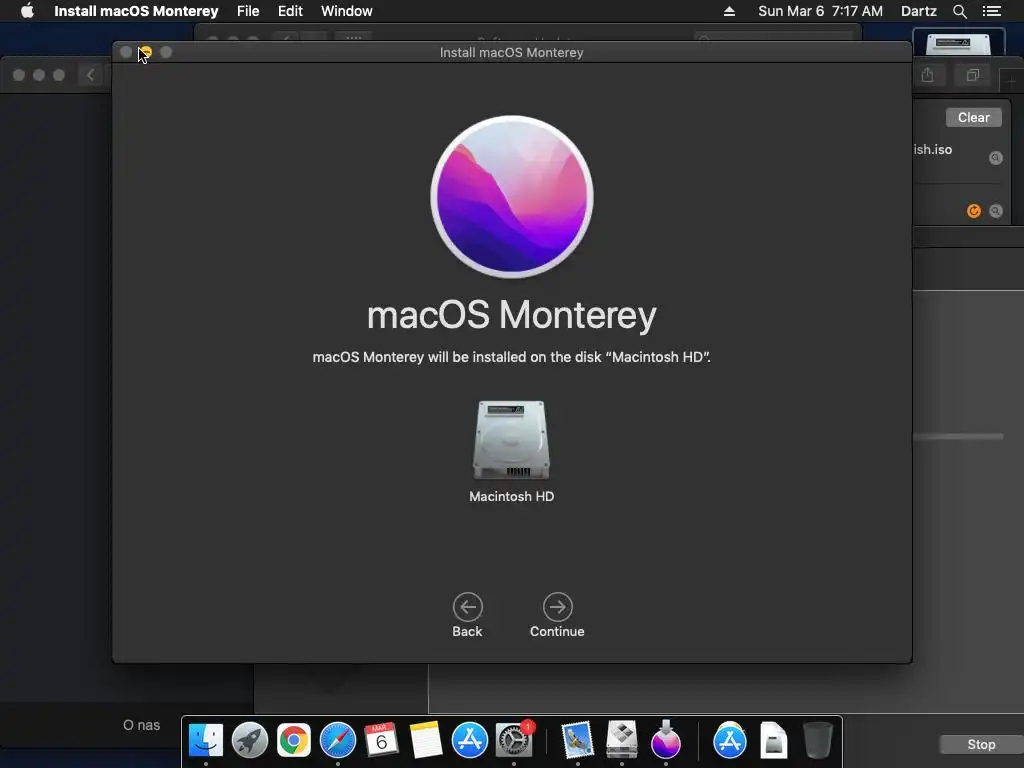Click the eject icon in menu bar
The height and width of the screenshot is (768, 1024).
point(729,11)
